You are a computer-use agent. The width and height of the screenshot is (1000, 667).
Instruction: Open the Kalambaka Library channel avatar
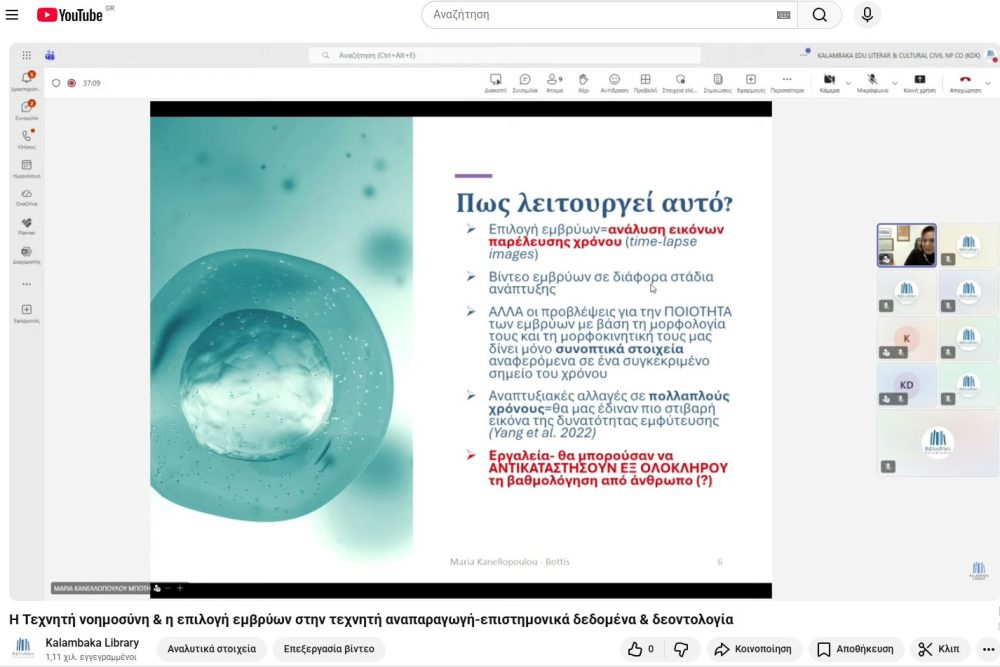click(23, 648)
